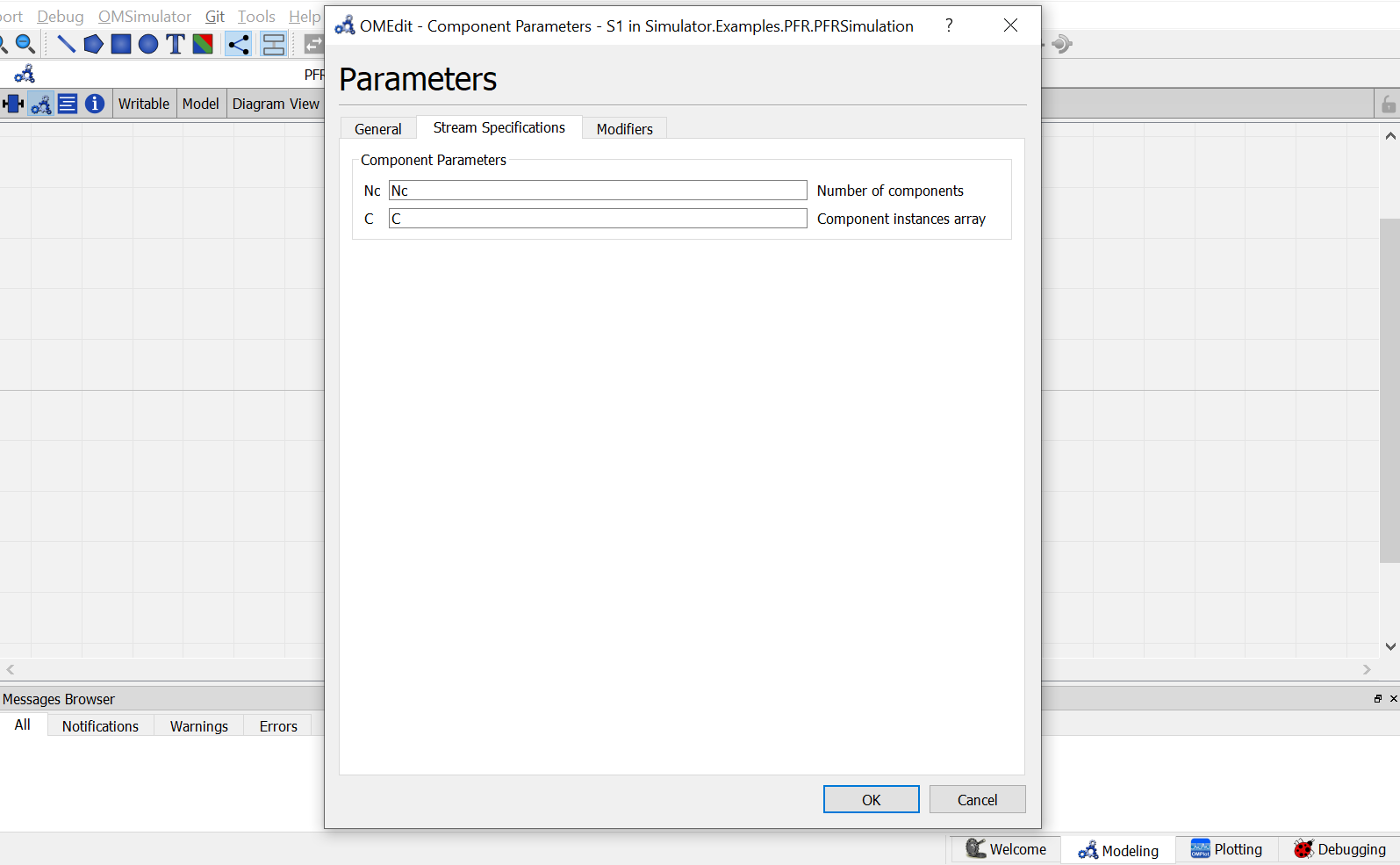Image resolution: width=1400 pixels, height=865 pixels.
Task: Open the Modifiers tab
Action: (x=625, y=129)
